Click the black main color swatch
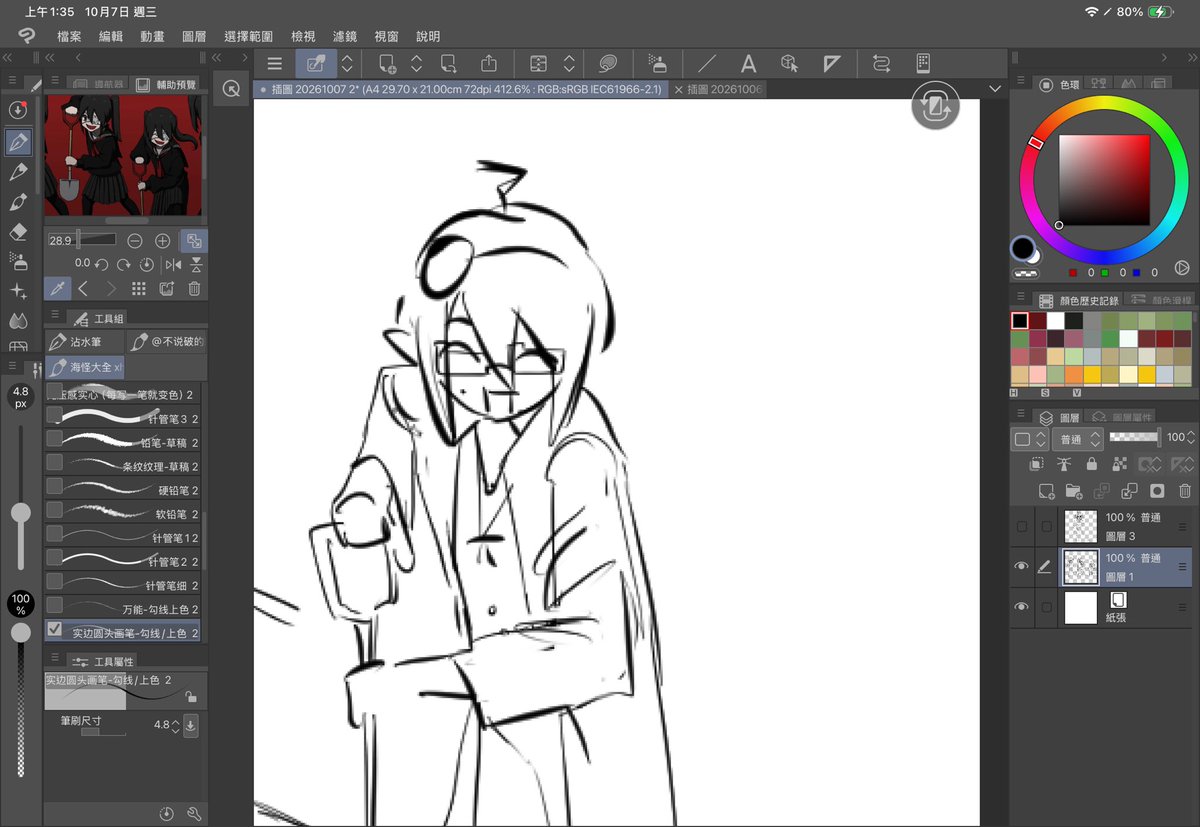 (1023, 248)
